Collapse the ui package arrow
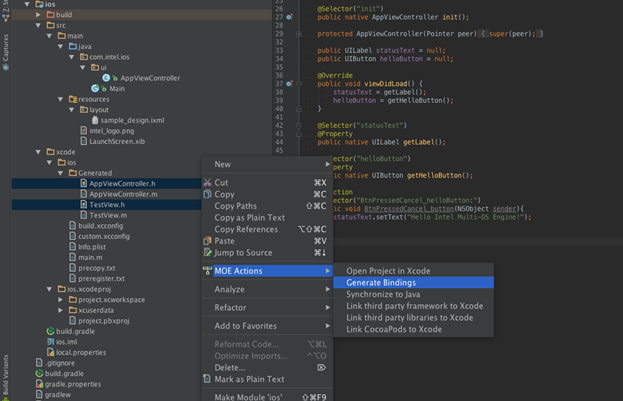The image size is (623, 401). pyautogui.click(x=83, y=67)
